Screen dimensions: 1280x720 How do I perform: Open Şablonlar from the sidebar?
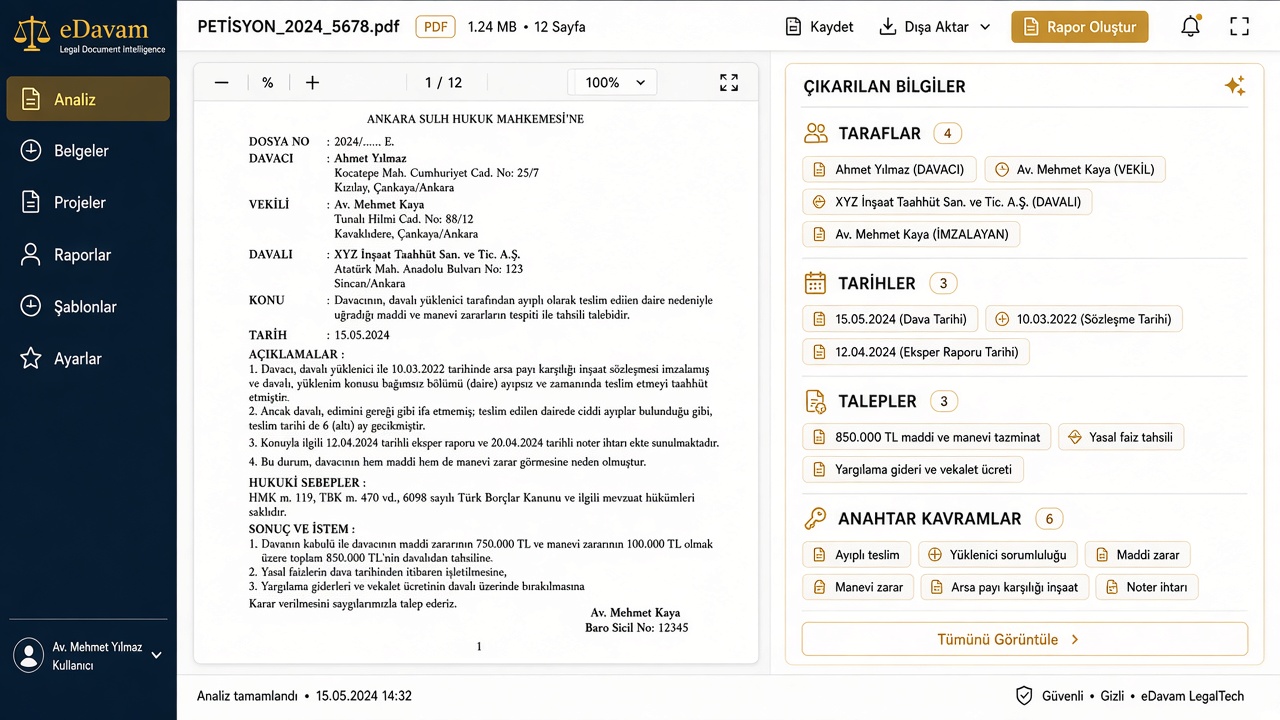coord(88,307)
